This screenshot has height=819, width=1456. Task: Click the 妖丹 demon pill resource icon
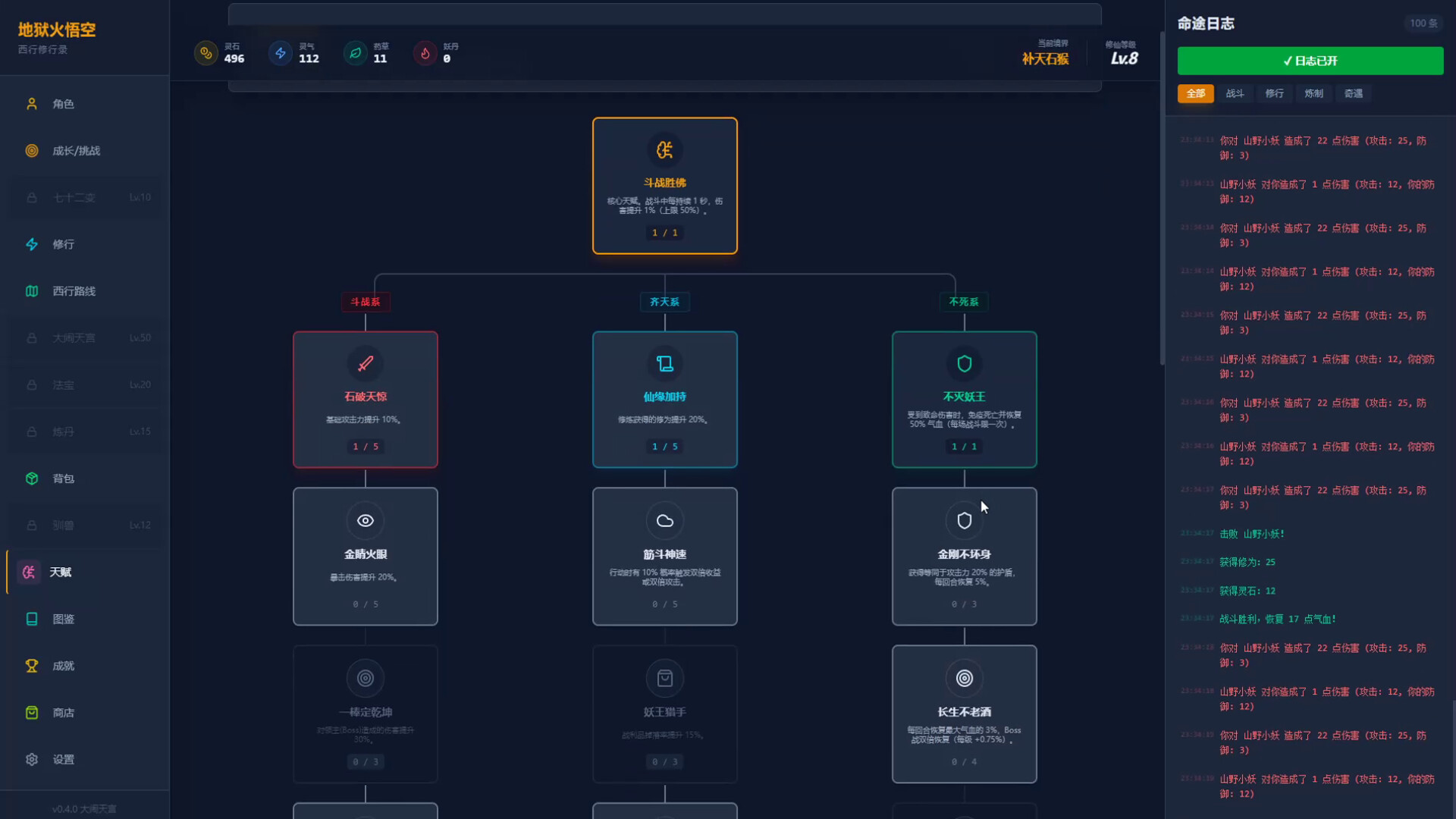coord(425,53)
